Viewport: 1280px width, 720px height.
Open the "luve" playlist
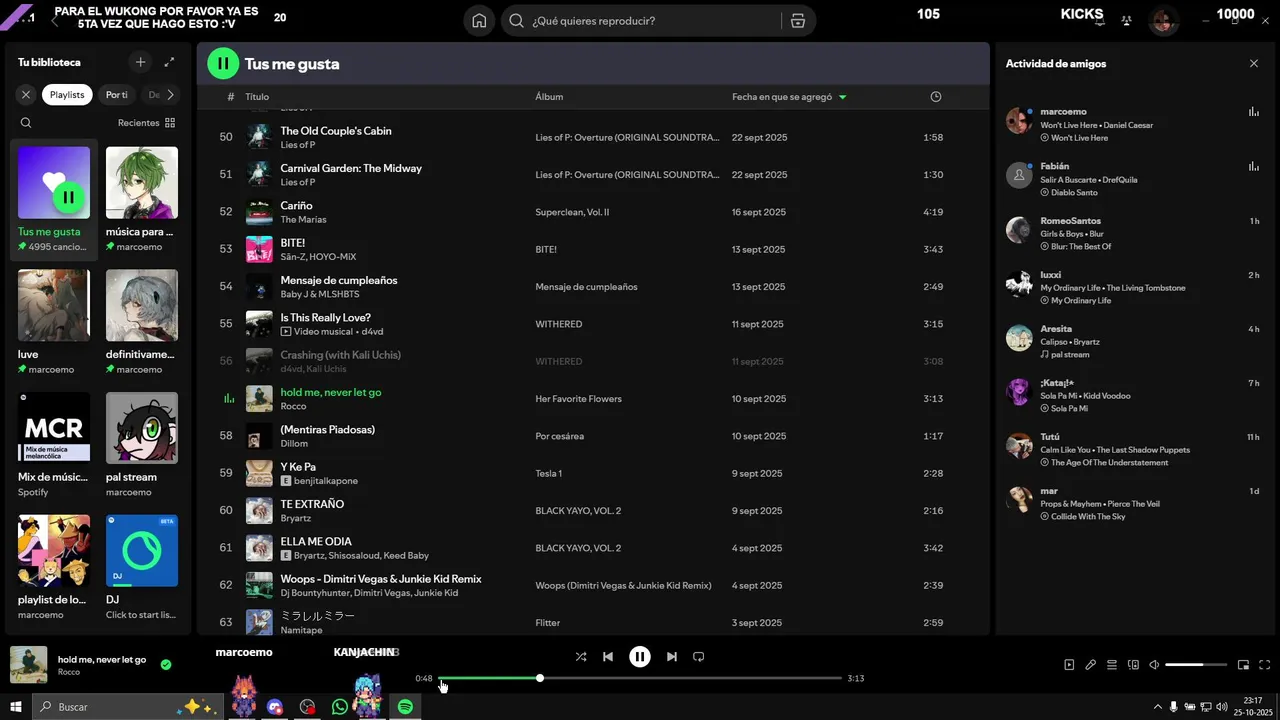coord(54,305)
